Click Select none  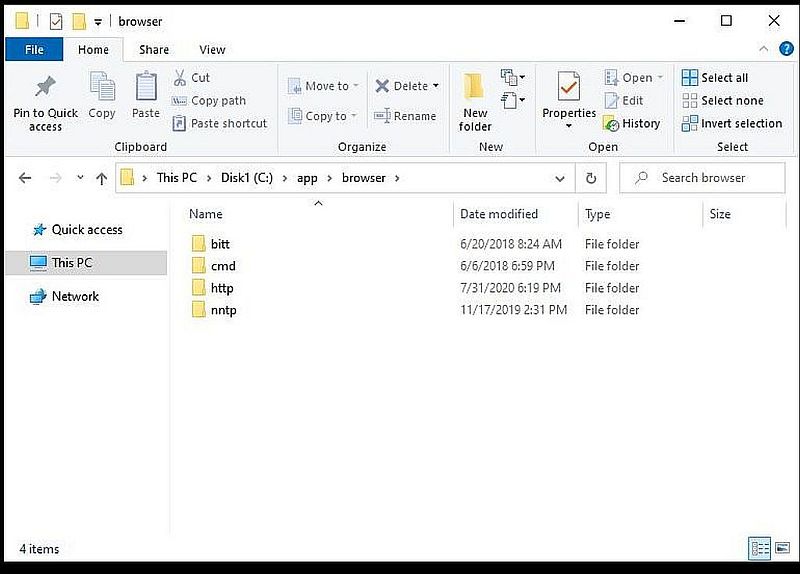pyautogui.click(x=722, y=101)
